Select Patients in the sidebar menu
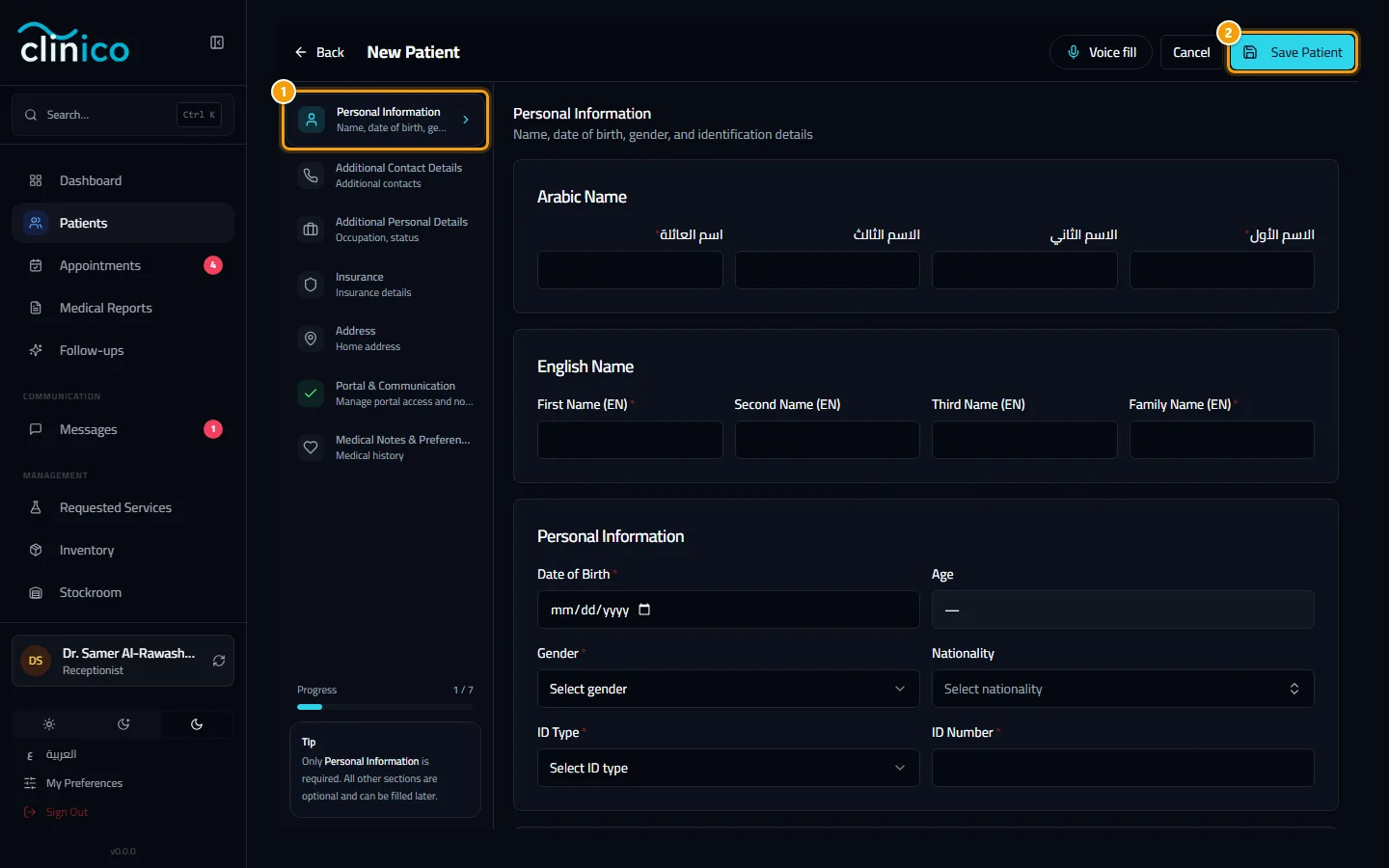Viewport: 1389px width, 868px height. 123,223
